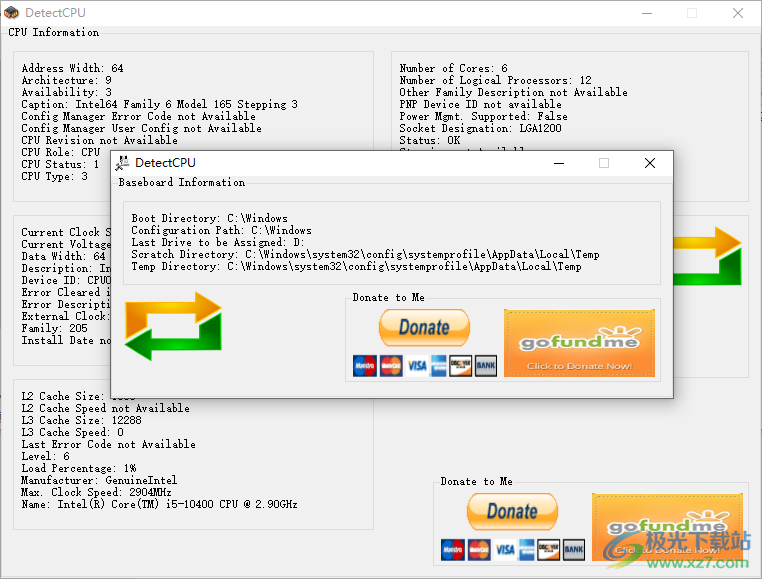Click the Discover card icon in main window
The width and height of the screenshot is (762, 579).
[549, 549]
